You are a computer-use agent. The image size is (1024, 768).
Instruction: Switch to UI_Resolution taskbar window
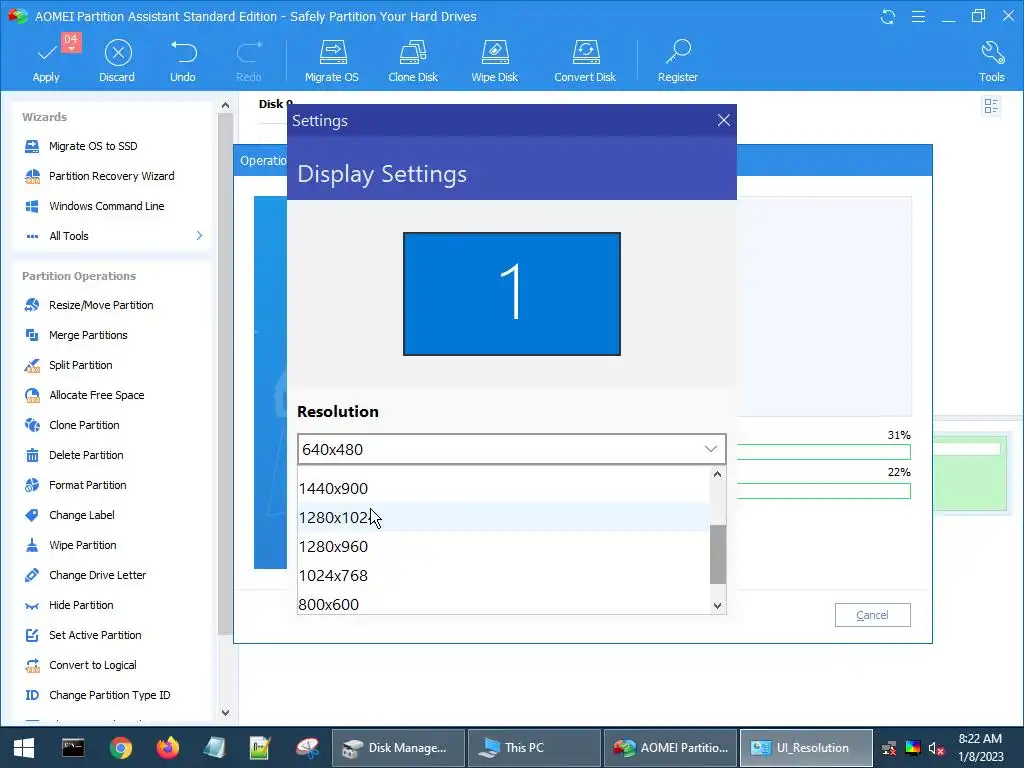click(x=807, y=748)
